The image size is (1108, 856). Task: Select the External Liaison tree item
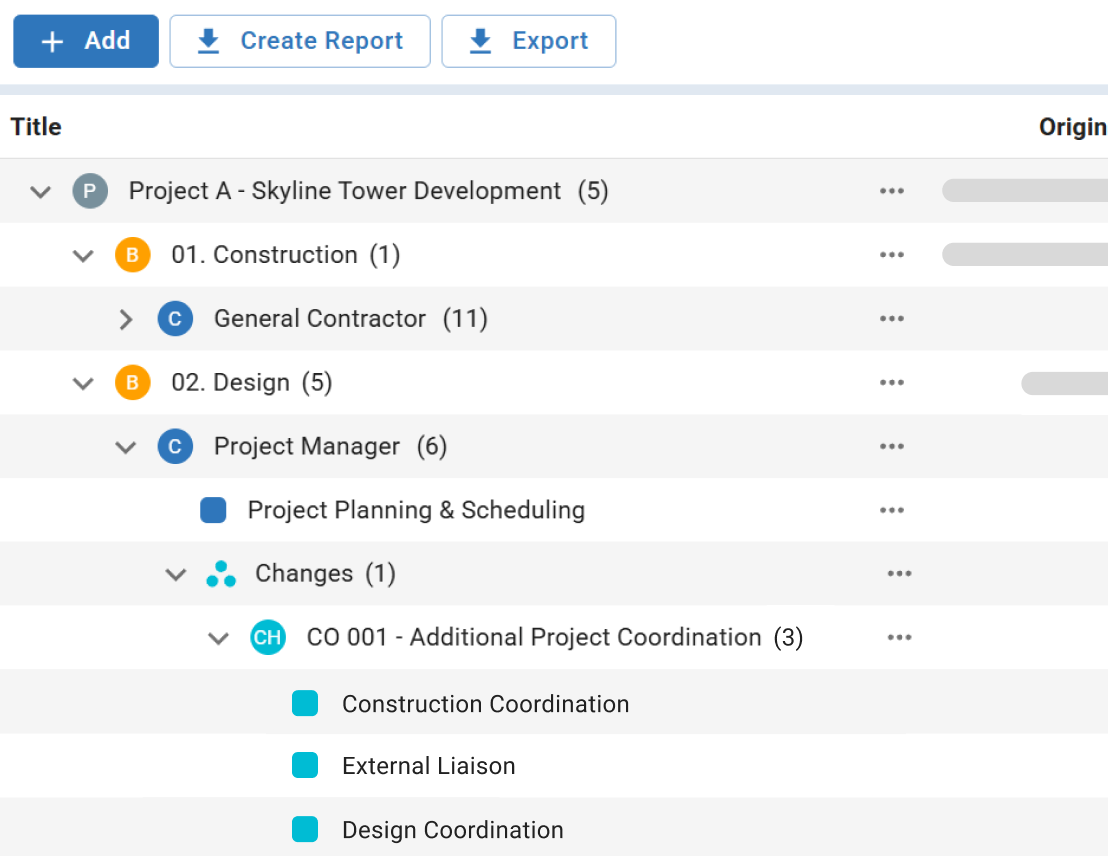pos(428,766)
